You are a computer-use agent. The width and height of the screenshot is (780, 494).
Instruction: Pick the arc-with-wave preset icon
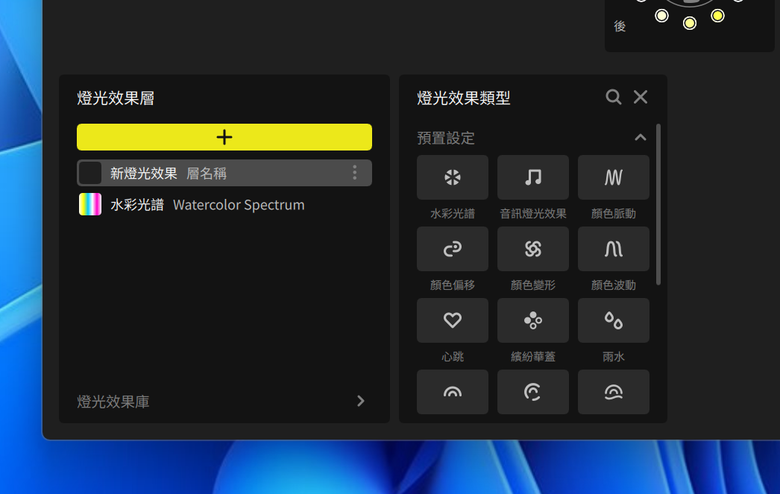613,392
